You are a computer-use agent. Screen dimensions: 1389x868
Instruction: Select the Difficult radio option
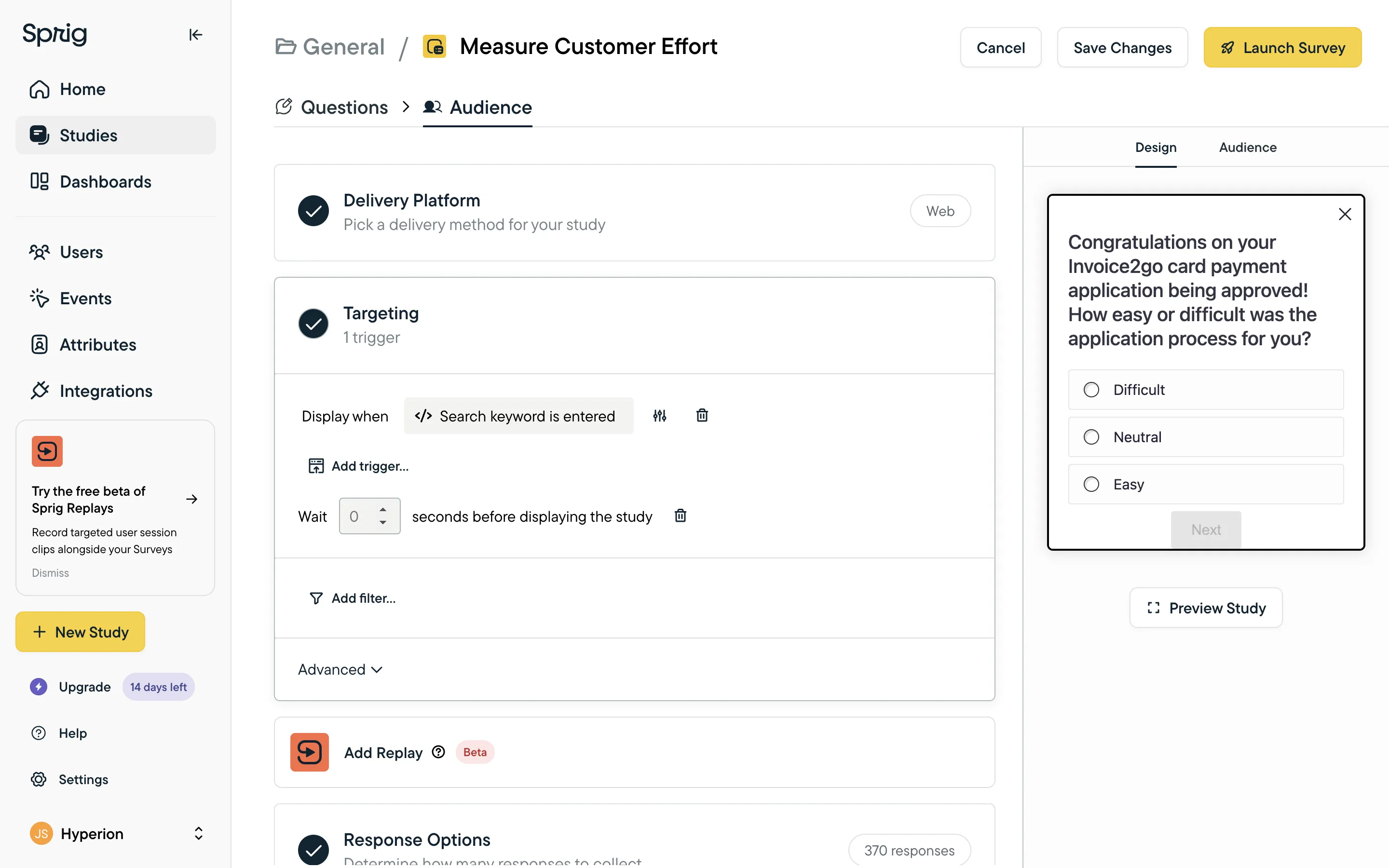pos(1091,390)
